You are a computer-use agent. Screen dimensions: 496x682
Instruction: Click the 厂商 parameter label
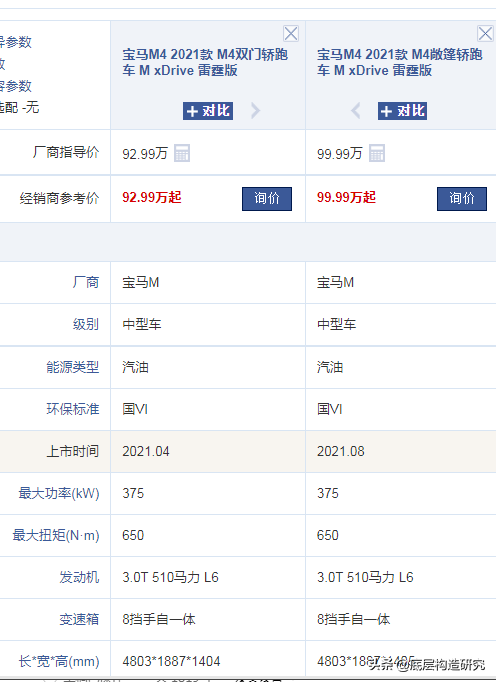click(86, 282)
